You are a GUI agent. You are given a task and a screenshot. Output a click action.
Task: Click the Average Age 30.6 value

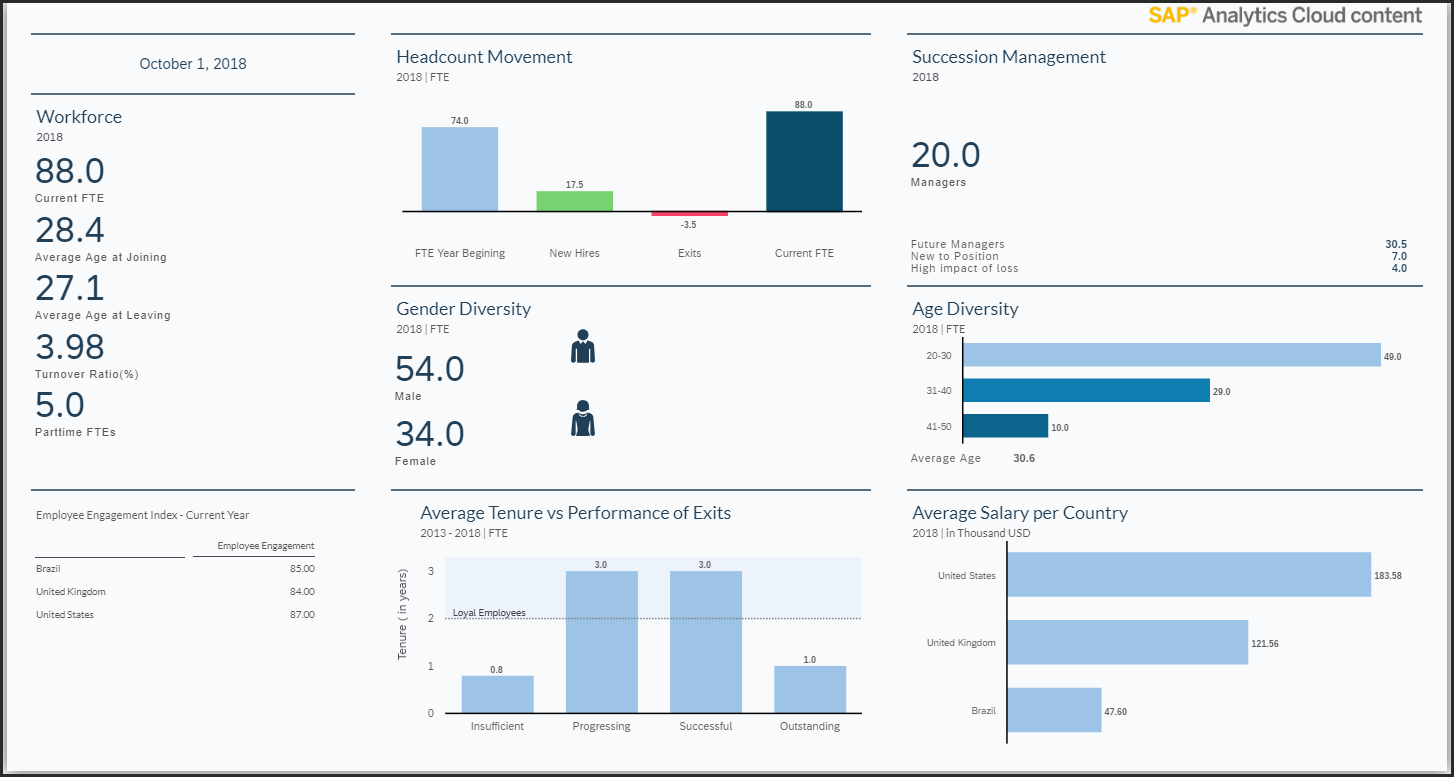(1024, 458)
